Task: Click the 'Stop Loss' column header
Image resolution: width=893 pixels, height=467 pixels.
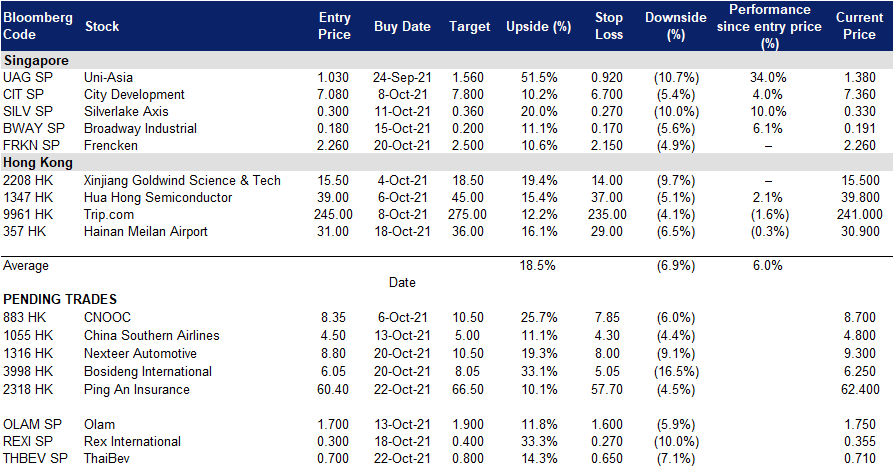Action: [609, 26]
